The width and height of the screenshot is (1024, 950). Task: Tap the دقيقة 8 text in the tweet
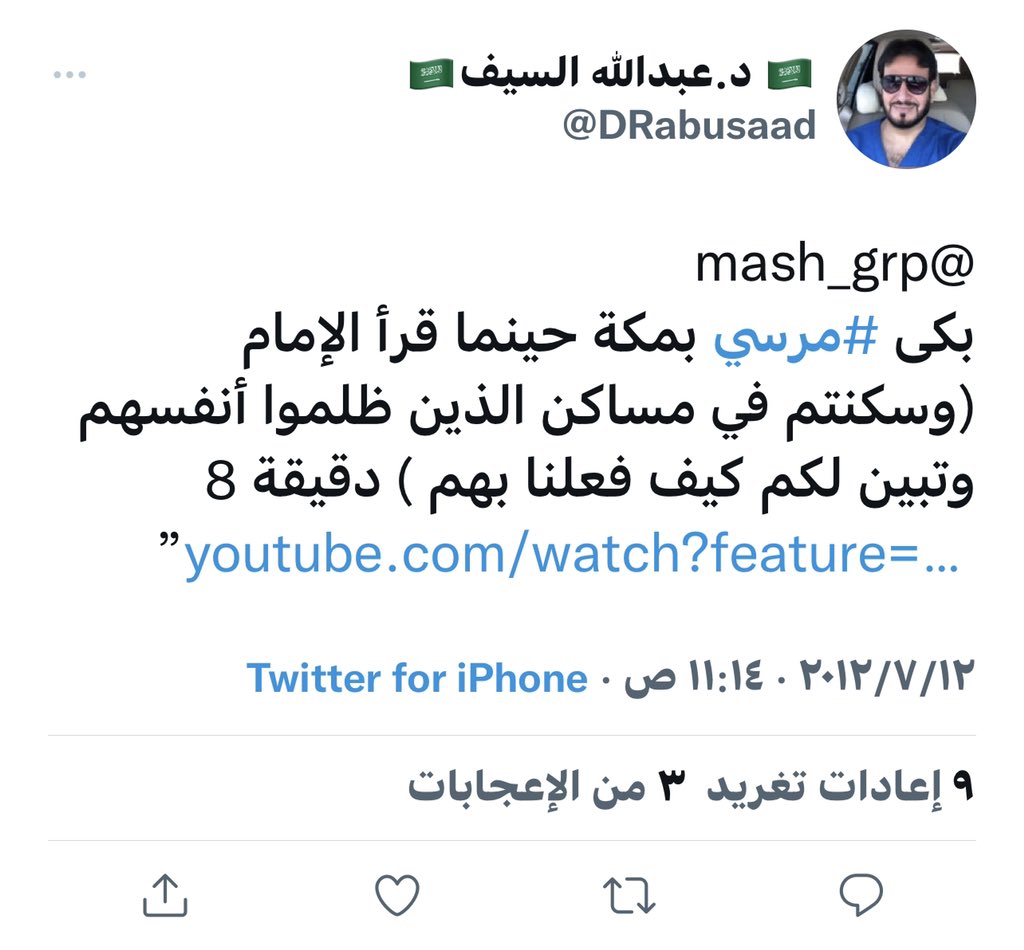293,481
